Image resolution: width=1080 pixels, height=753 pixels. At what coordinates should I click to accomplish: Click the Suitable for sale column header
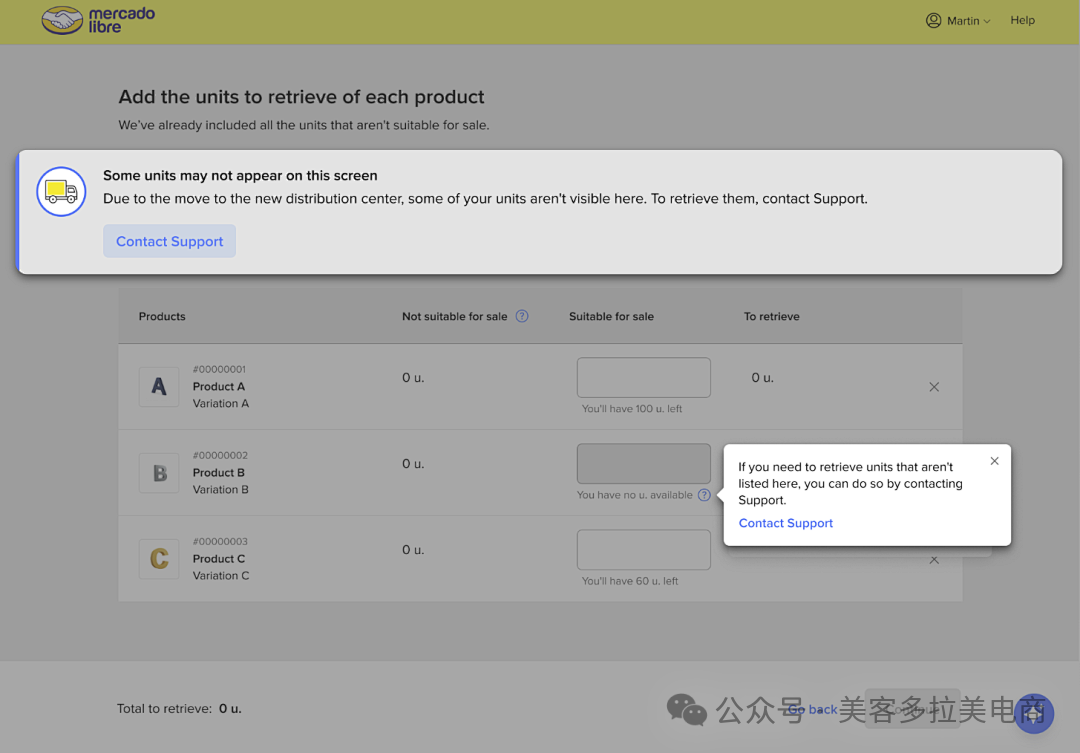pyautogui.click(x=611, y=316)
